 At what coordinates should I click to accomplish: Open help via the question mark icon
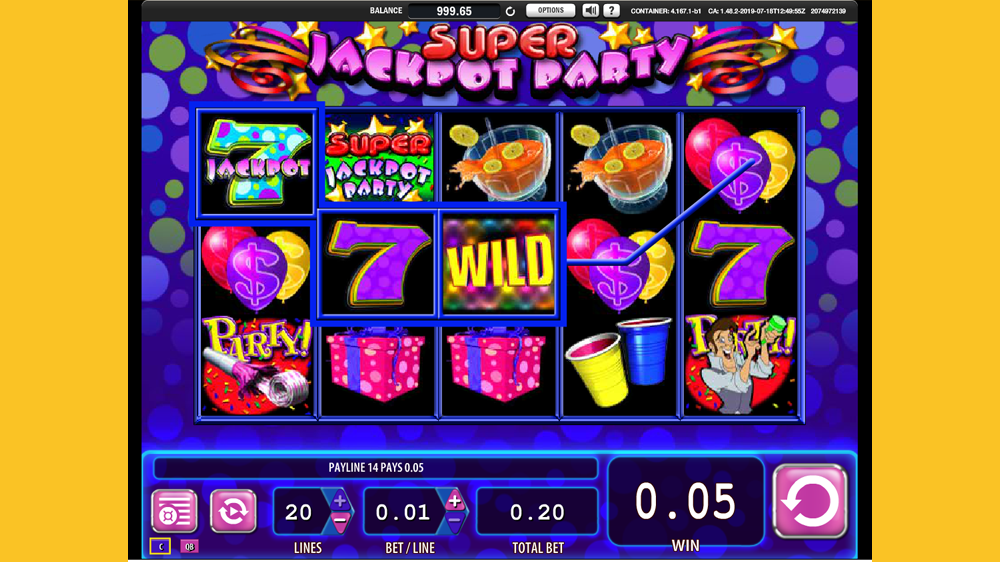pyautogui.click(x=611, y=10)
